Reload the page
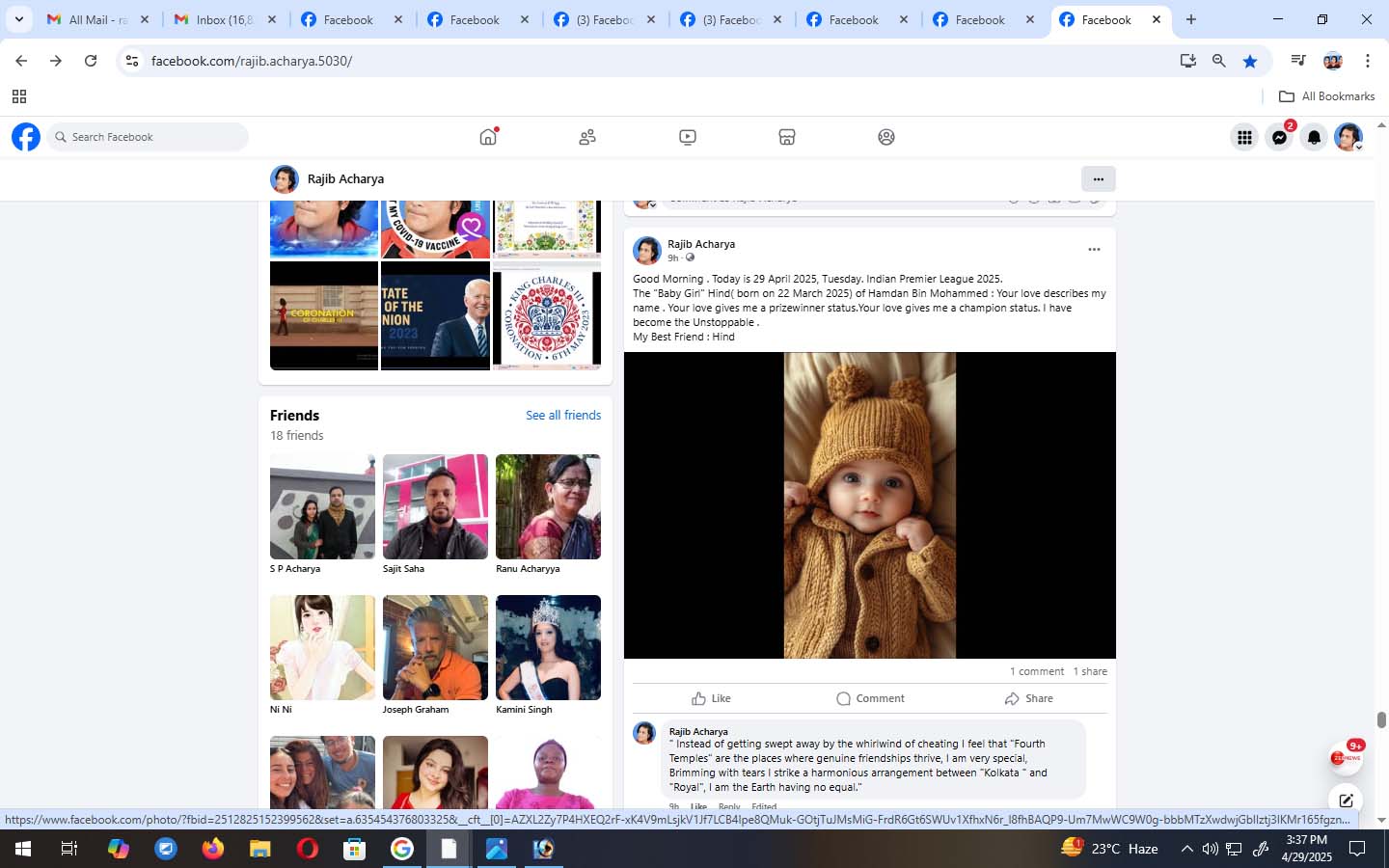1389x868 pixels. point(91,61)
